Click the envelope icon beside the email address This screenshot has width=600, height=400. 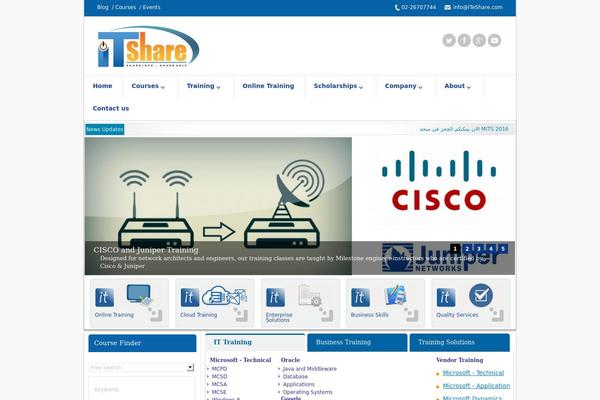447,7
